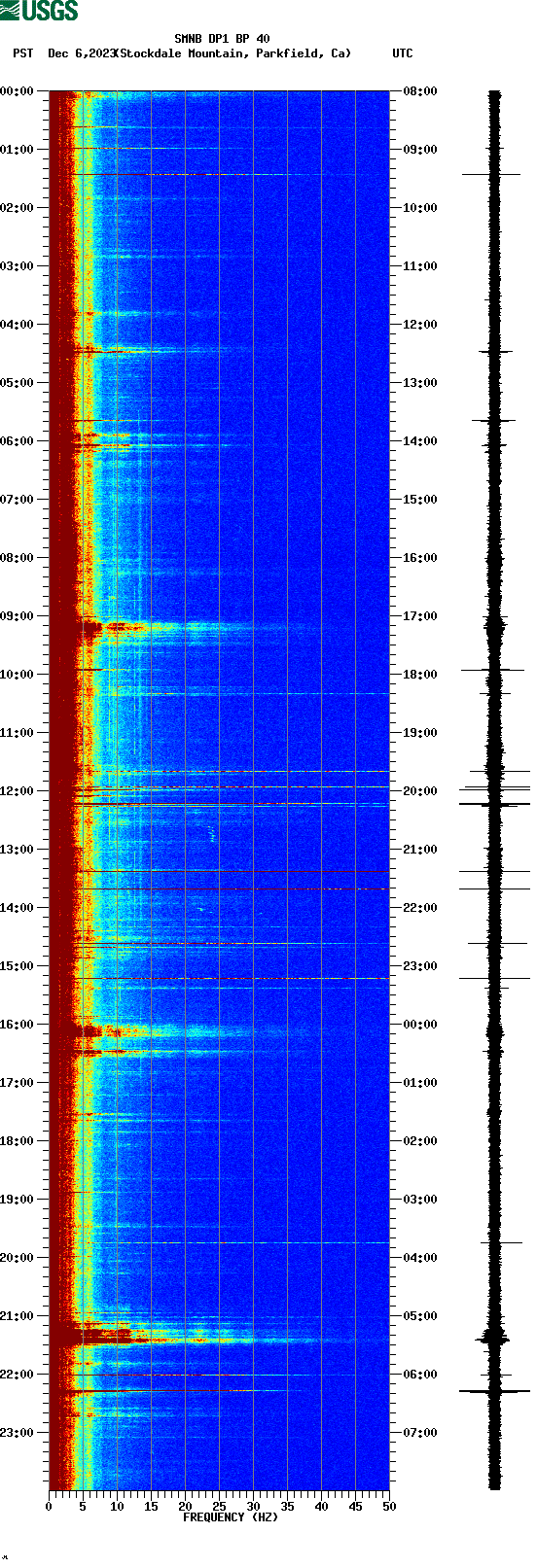Click the 12:00 label on PST axis

pyautogui.click(x=18, y=791)
